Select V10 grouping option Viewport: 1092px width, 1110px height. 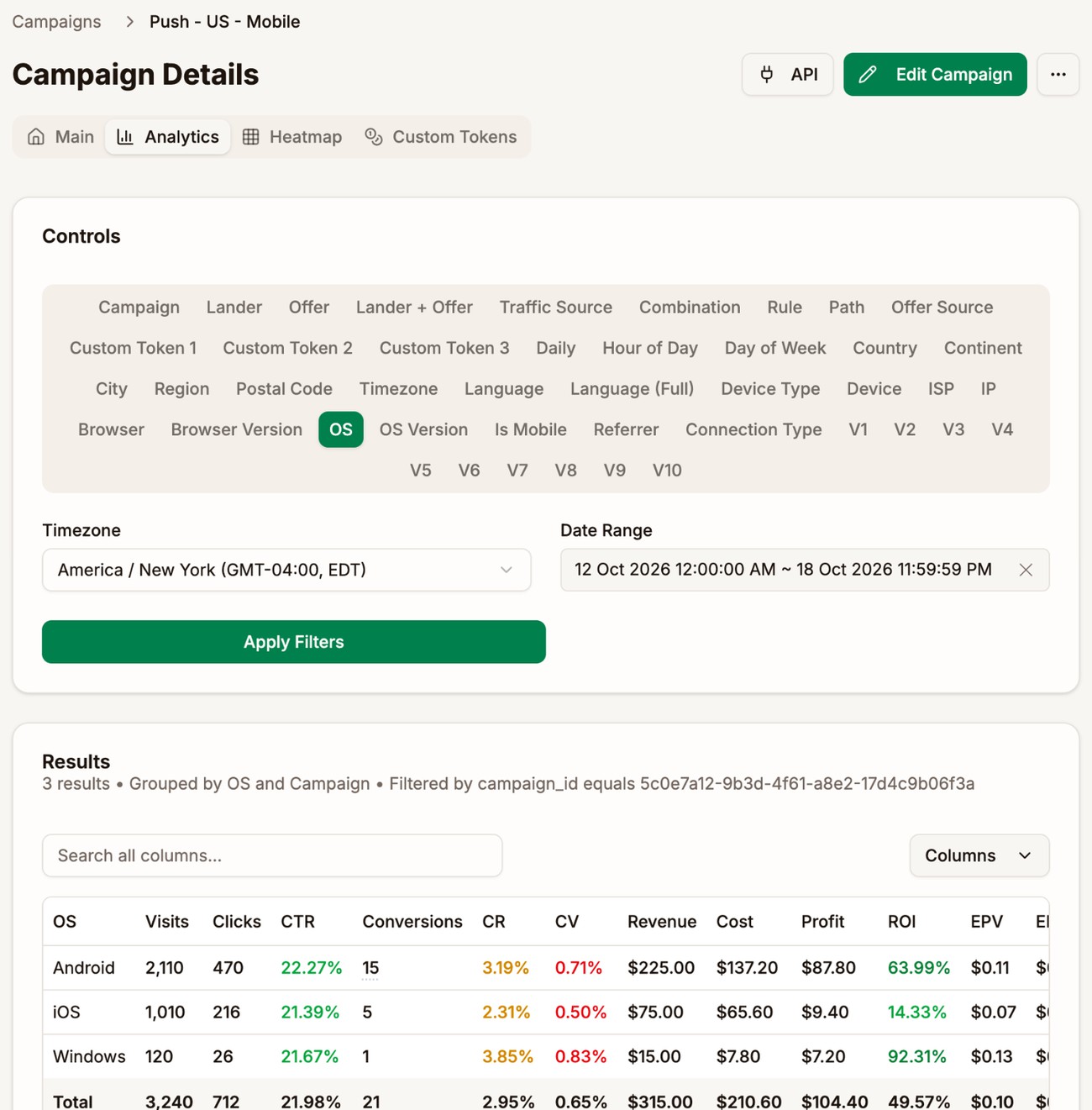(667, 471)
